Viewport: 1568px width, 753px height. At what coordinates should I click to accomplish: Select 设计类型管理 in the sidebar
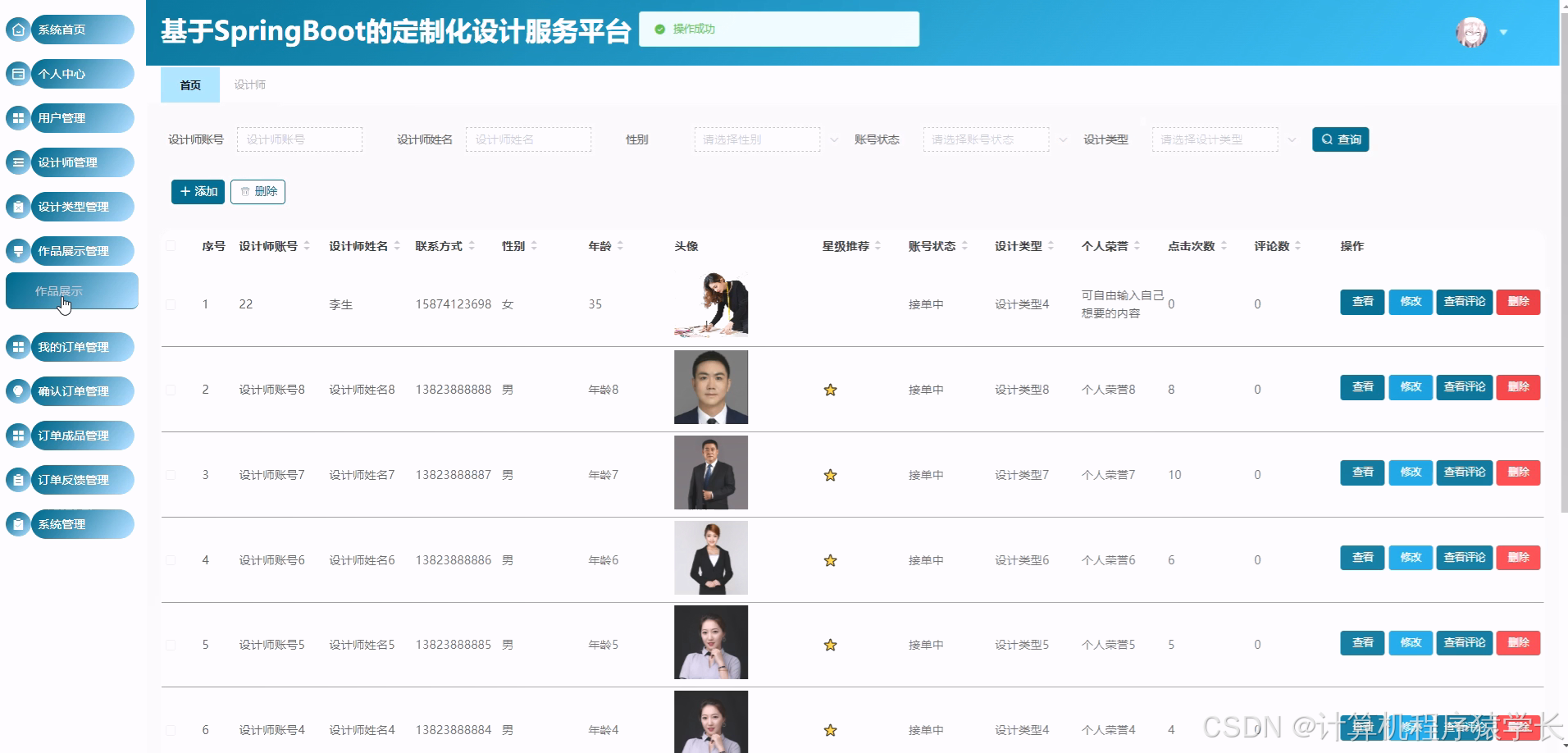(71, 206)
